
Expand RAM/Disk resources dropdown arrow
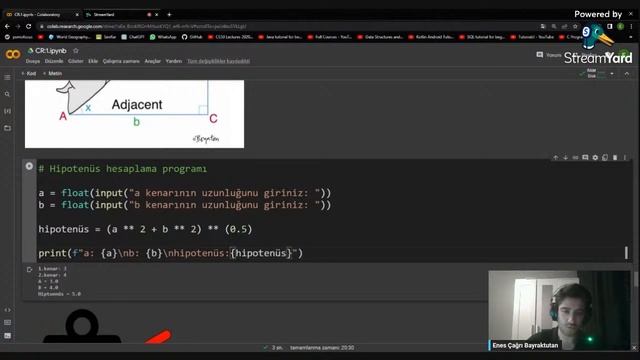click(612, 73)
